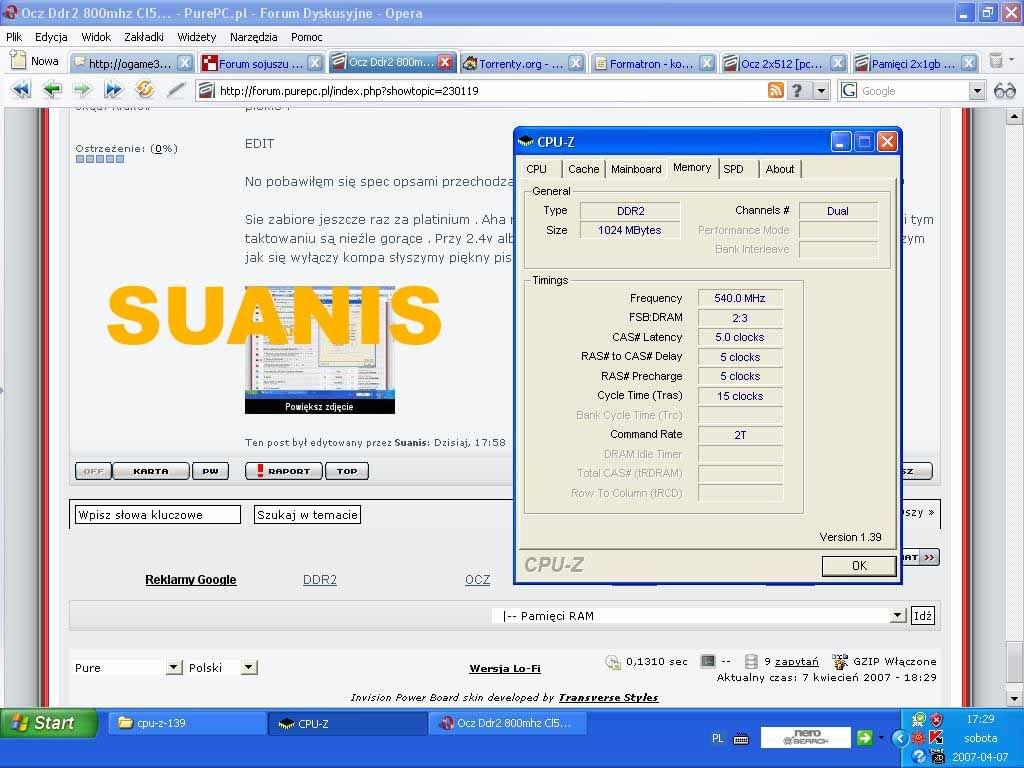The height and width of the screenshot is (768, 1024).
Task: Click the Google search field
Action: click(913, 91)
